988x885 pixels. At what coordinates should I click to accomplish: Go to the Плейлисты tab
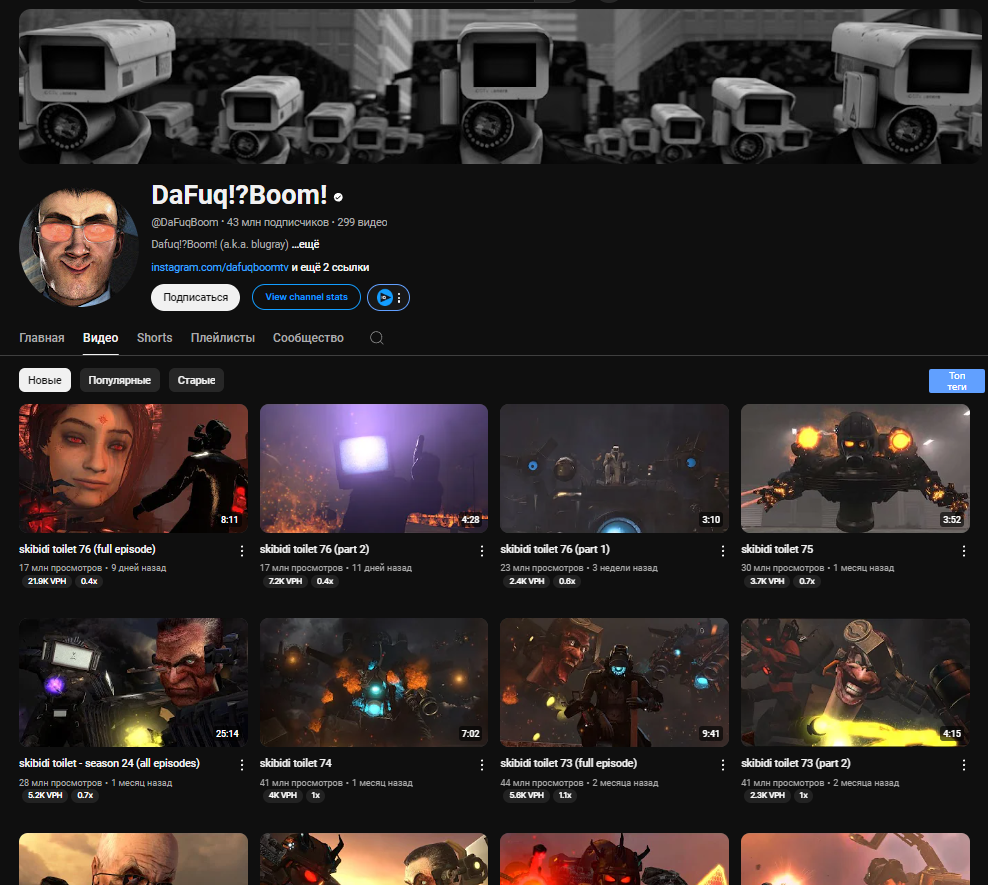(222, 338)
